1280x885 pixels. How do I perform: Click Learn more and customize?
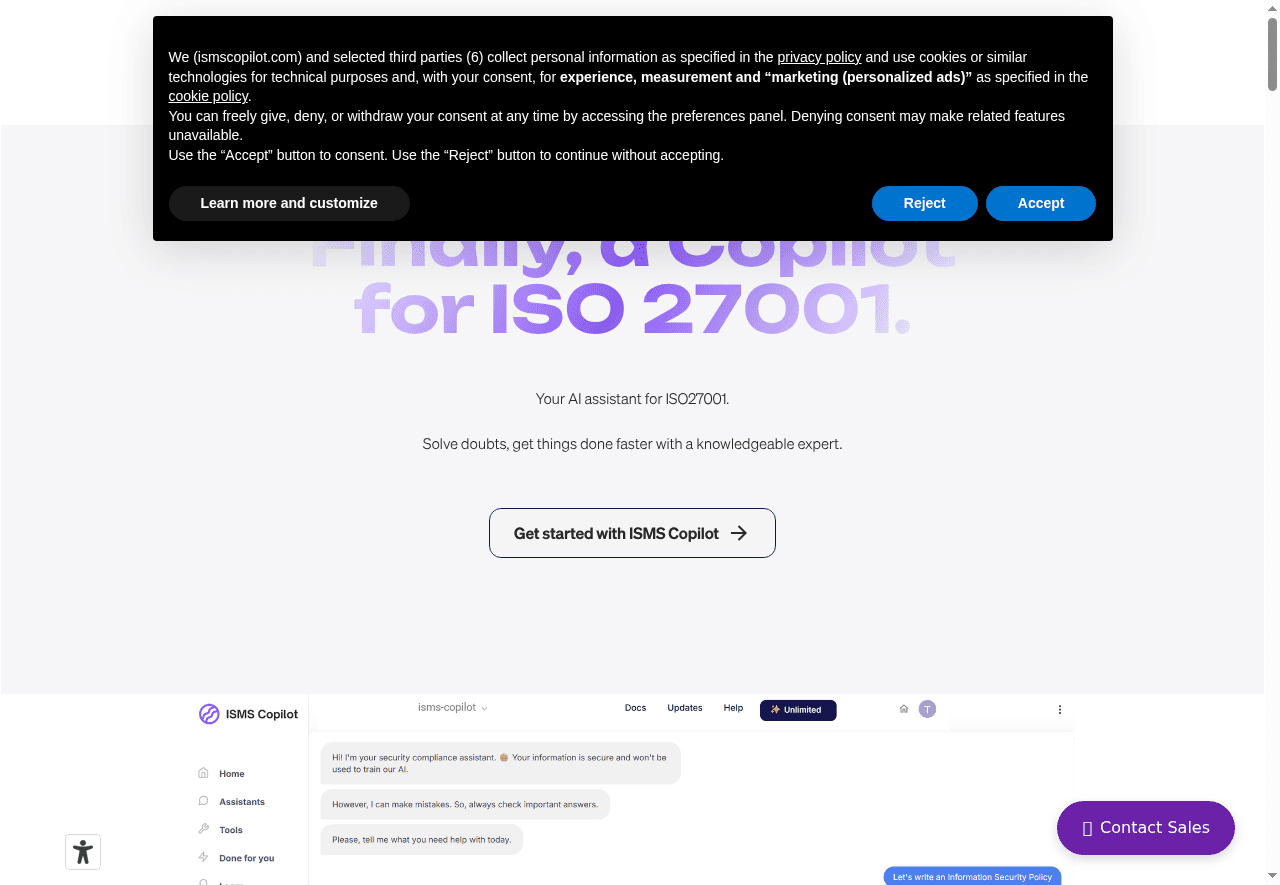289,203
